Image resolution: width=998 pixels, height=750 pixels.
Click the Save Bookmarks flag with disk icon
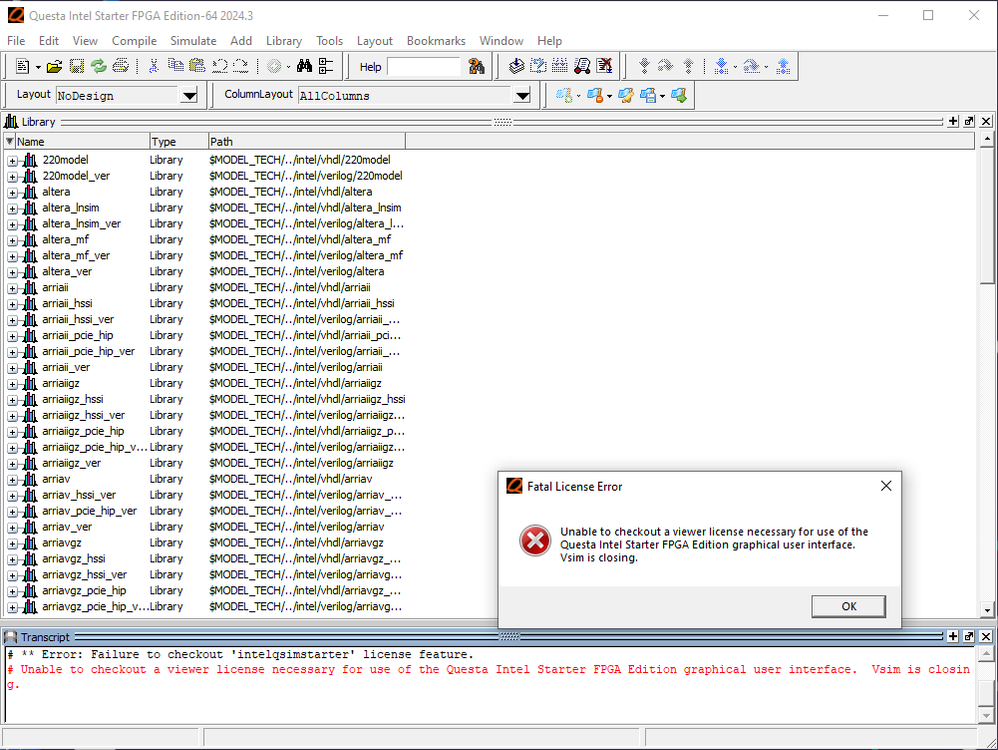point(649,96)
